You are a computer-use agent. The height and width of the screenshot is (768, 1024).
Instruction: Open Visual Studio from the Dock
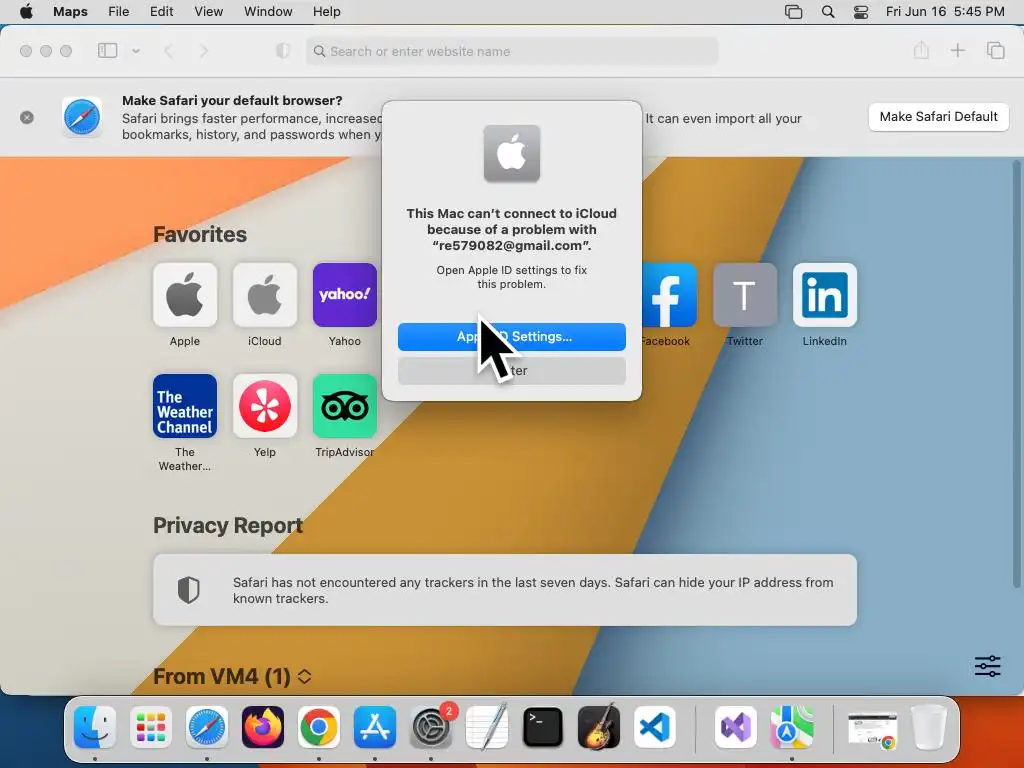coord(736,727)
